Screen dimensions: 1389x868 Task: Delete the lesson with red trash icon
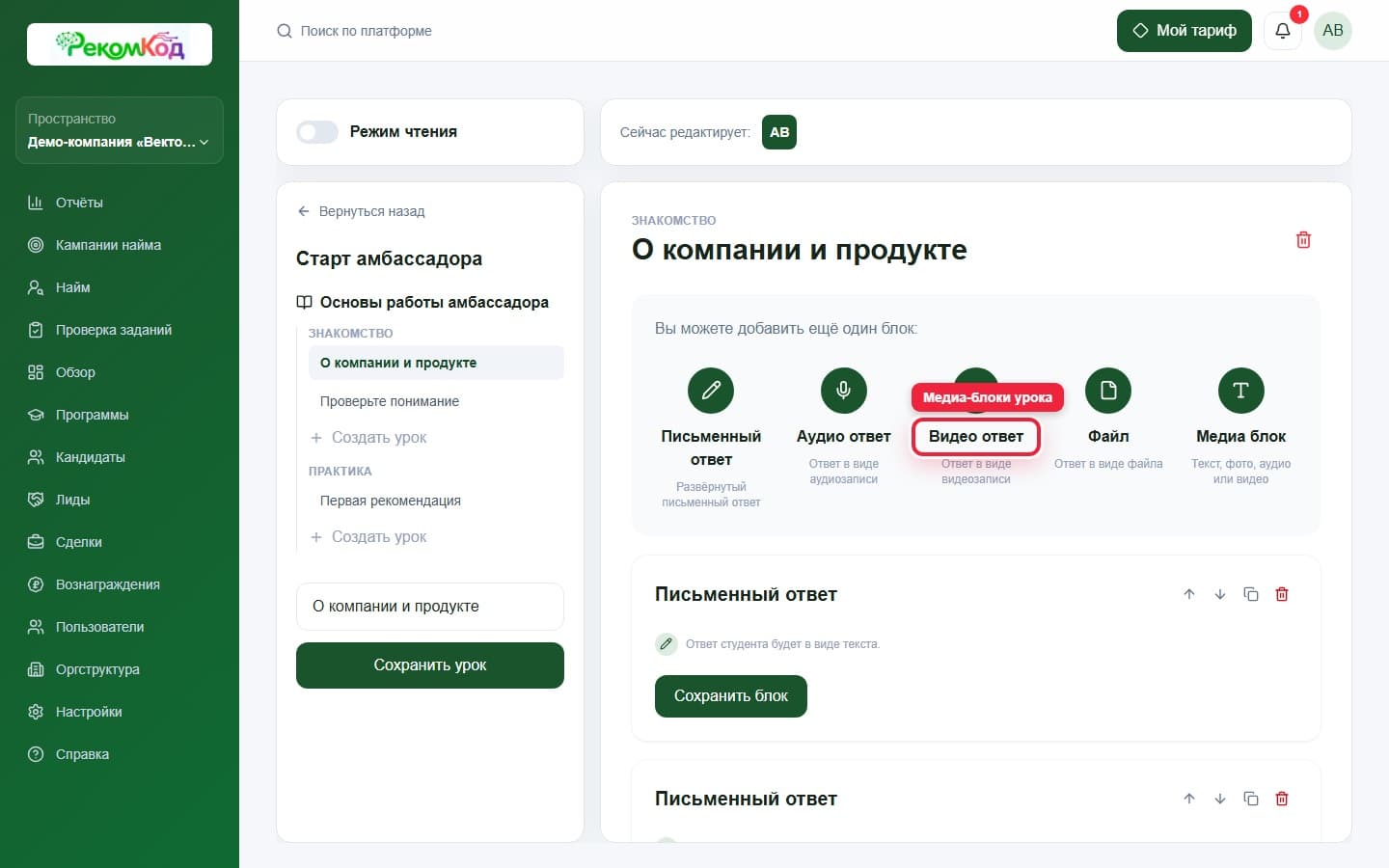1303,240
